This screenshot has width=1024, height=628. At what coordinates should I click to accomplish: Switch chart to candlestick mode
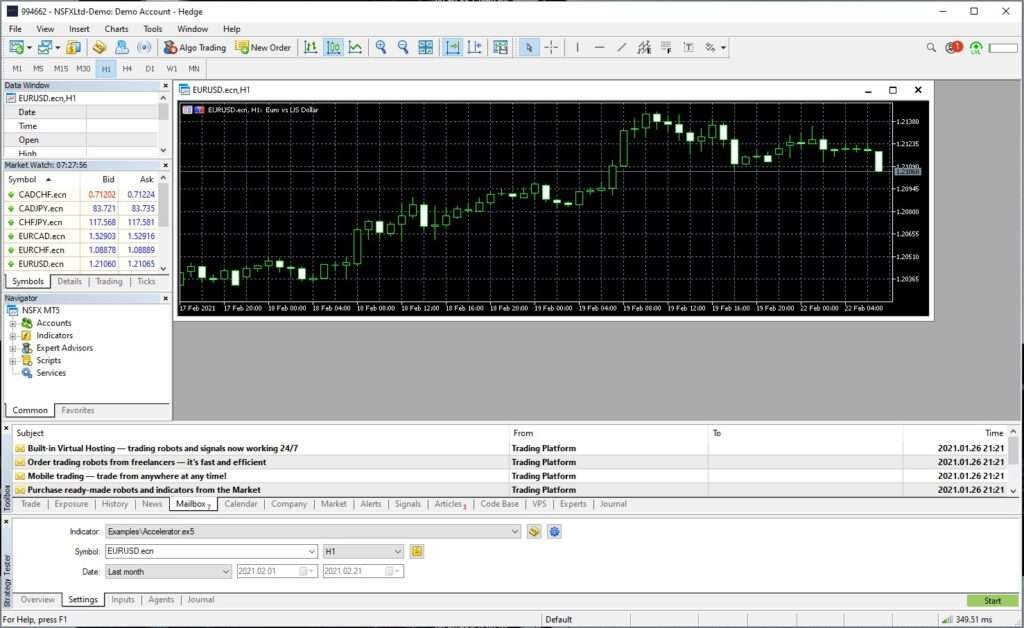point(333,48)
